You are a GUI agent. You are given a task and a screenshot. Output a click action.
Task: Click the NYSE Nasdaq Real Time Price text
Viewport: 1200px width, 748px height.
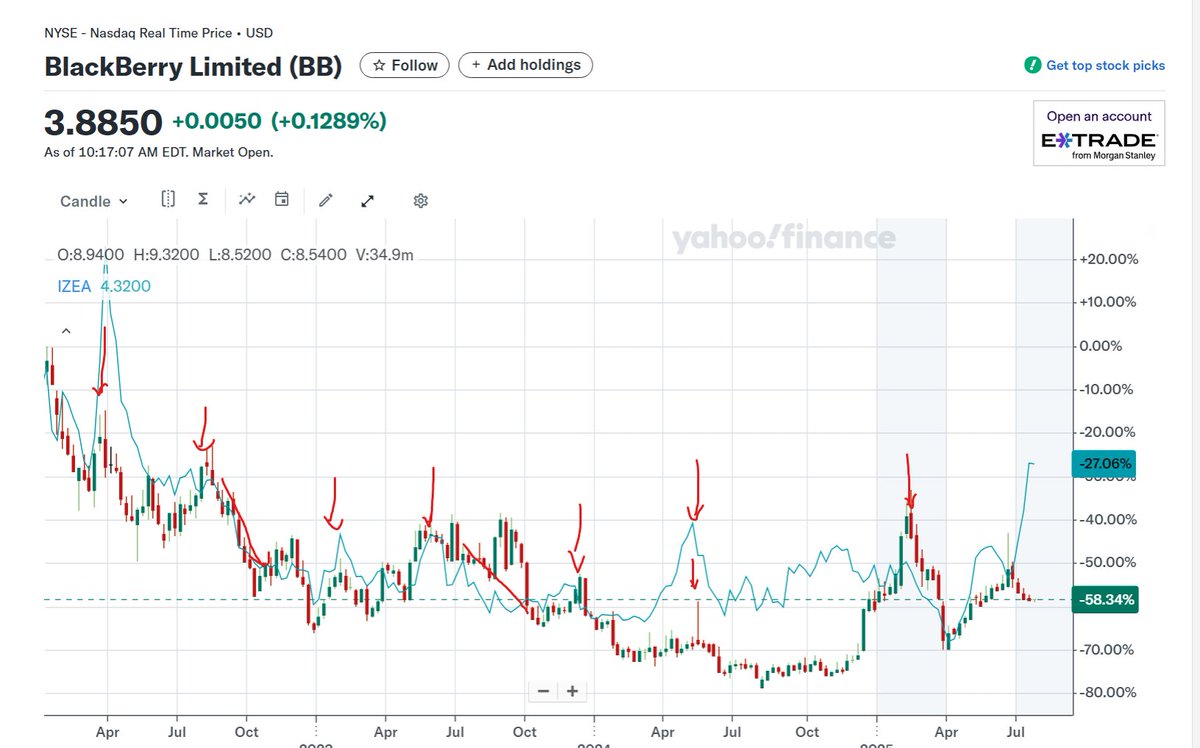click(x=158, y=33)
